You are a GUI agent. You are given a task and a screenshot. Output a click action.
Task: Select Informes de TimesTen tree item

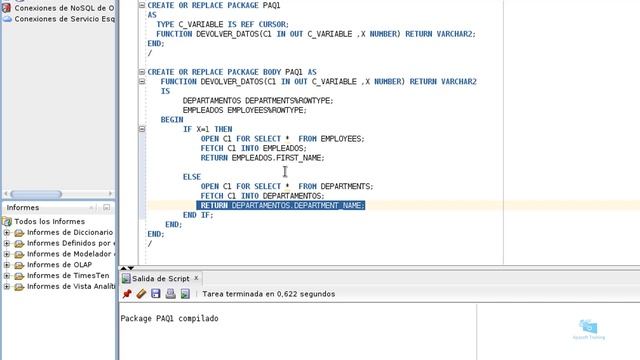pos(68,276)
